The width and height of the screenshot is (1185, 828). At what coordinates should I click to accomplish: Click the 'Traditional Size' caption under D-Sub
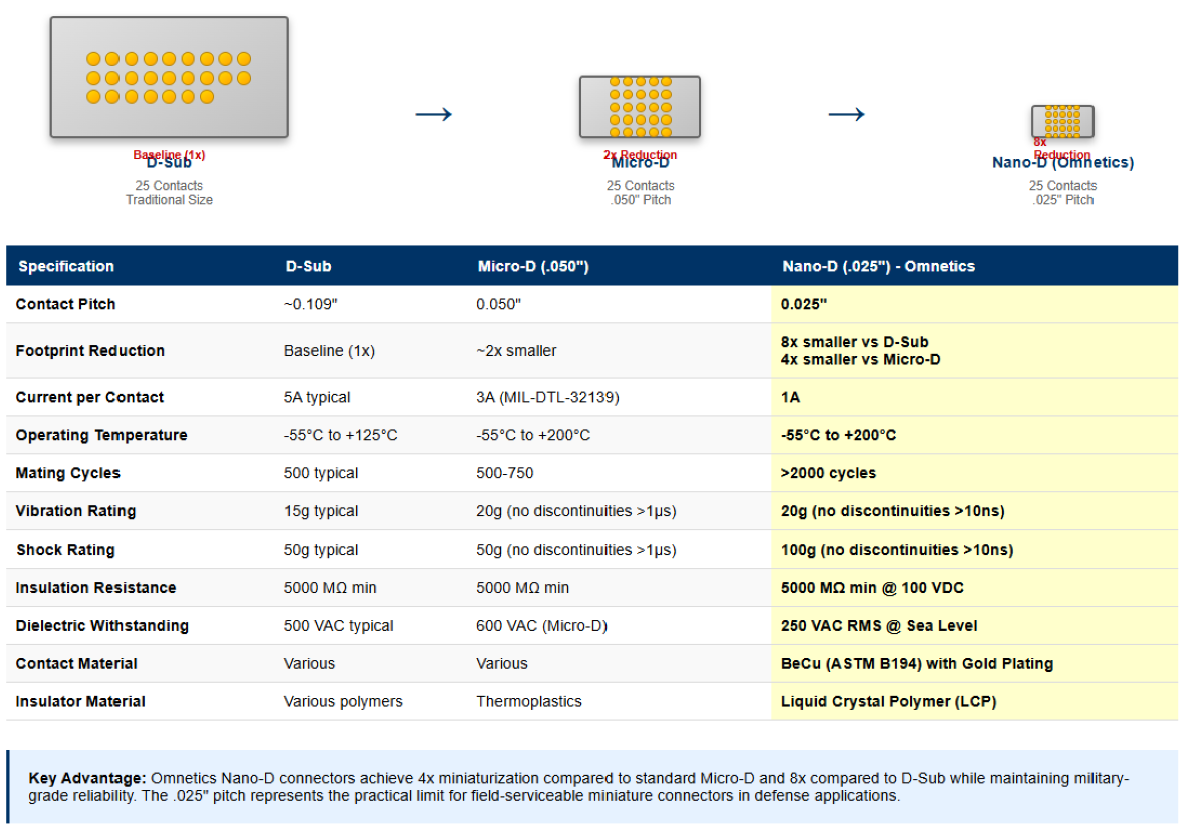pos(169,199)
